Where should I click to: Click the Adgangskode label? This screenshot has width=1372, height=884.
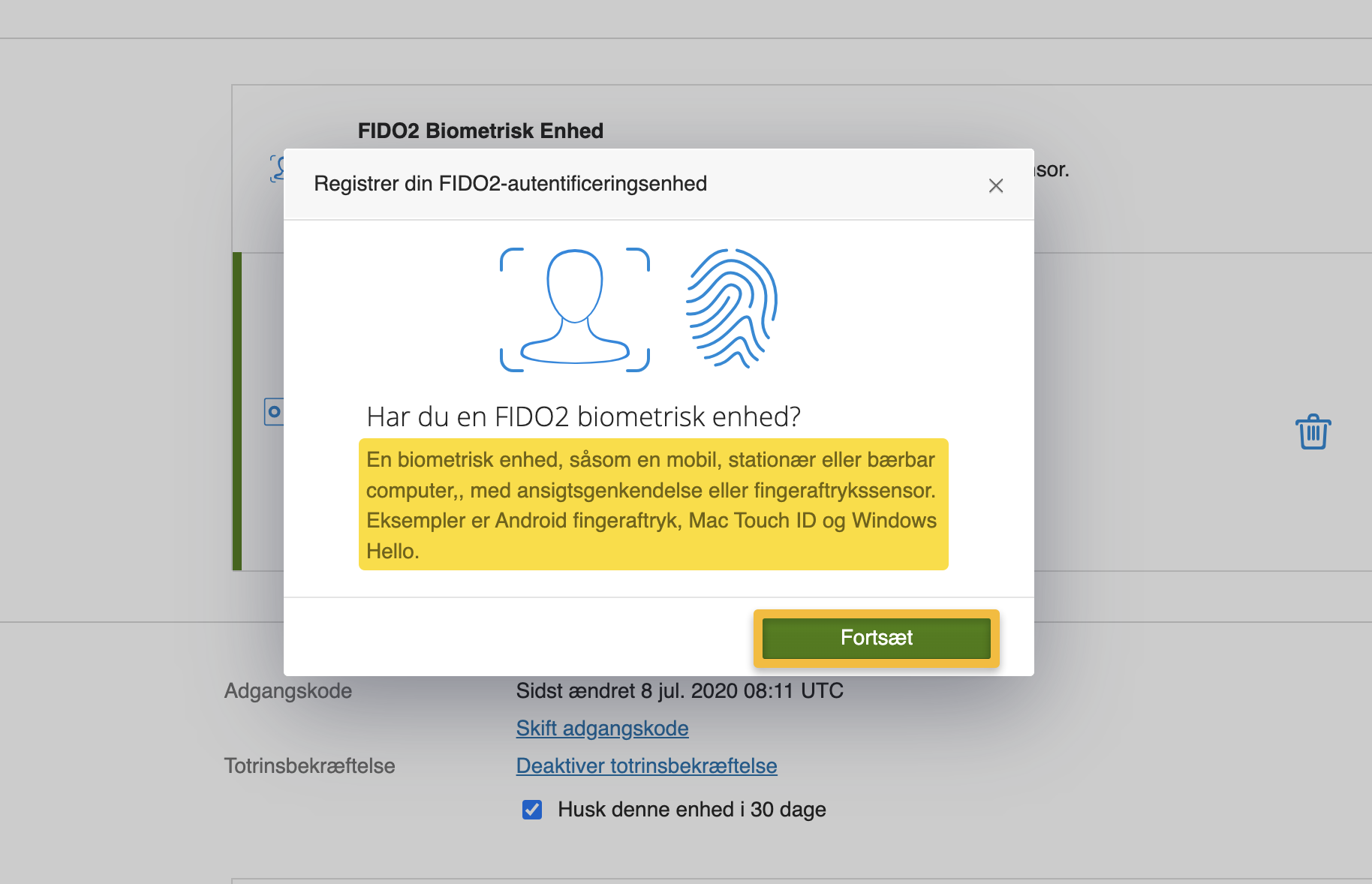(287, 690)
